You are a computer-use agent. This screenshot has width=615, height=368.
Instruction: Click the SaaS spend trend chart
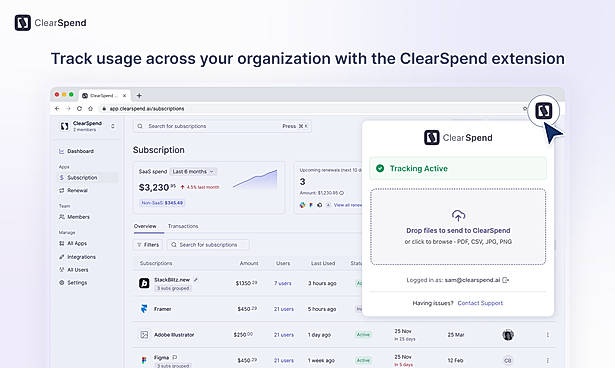click(255, 179)
